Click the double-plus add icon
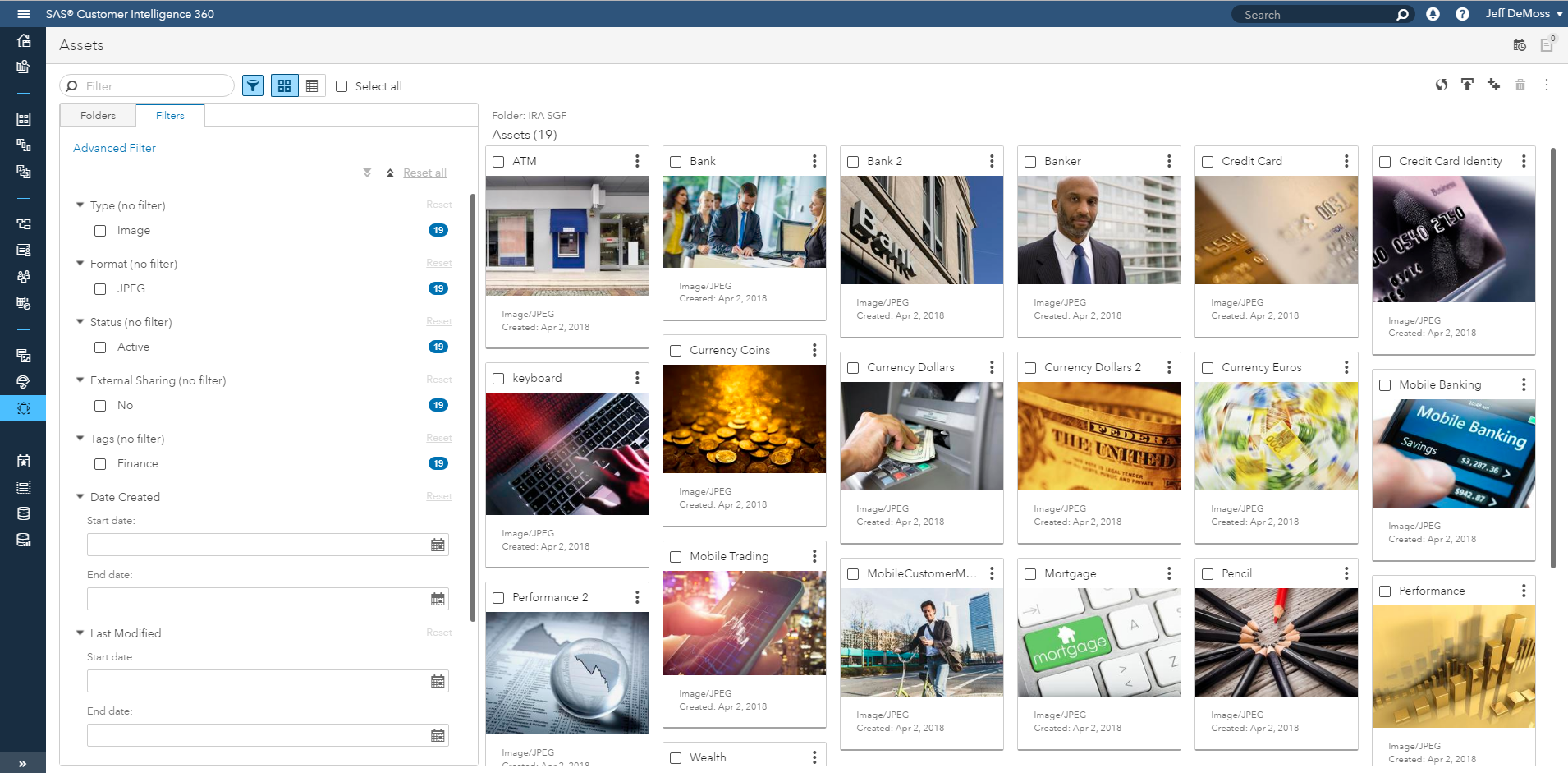 pyautogui.click(x=1493, y=85)
